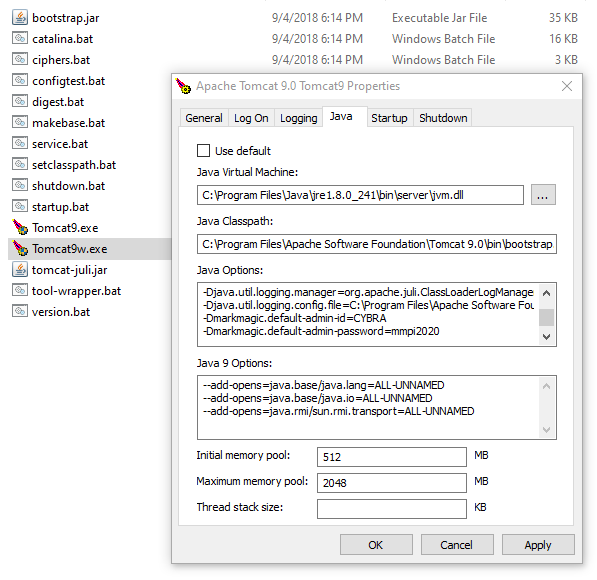Click the configtest.bat file icon
Viewport: 597px width, 580px height.
click(x=20, y=80)
